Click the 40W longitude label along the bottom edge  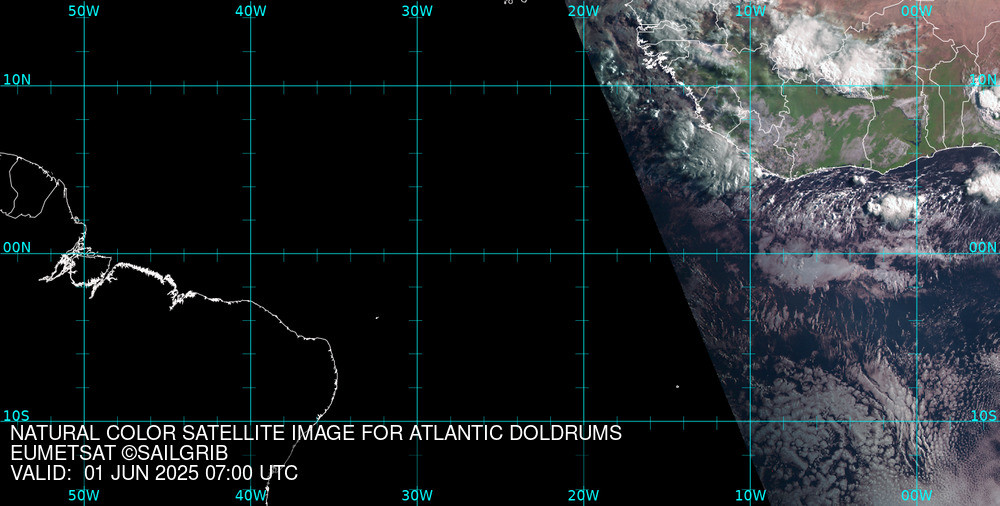pos(251,495)
